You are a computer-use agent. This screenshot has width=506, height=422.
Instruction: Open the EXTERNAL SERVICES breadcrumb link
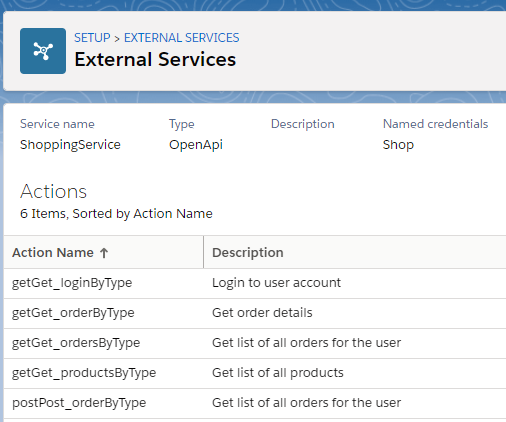click(182, 38)
